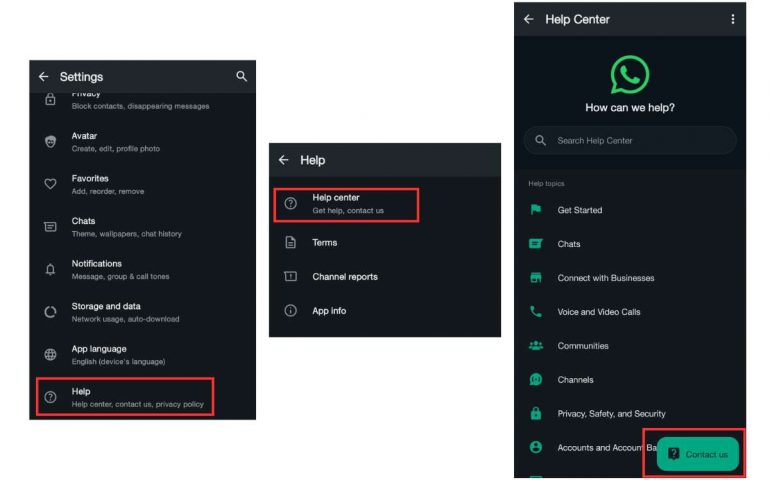Tap the App language globe icon
The height and width of the screenshot is (480, 770).
coord(50,354)
